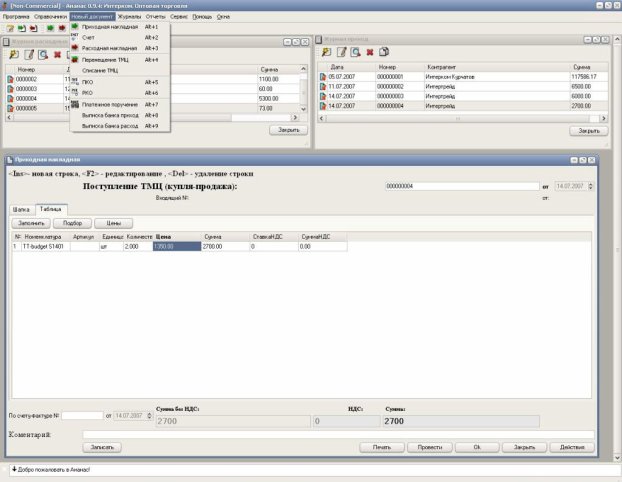Click the red delete cross in the left journal
The width and height of the screenshot is (622, 482).
point(57,54)
